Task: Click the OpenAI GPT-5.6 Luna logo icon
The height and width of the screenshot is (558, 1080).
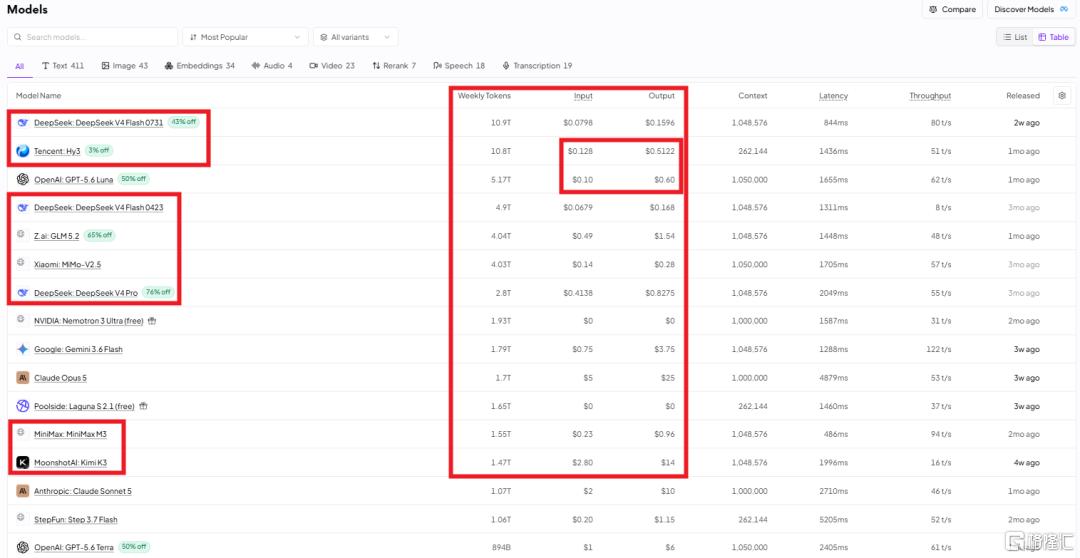Action: click(23, 179)
